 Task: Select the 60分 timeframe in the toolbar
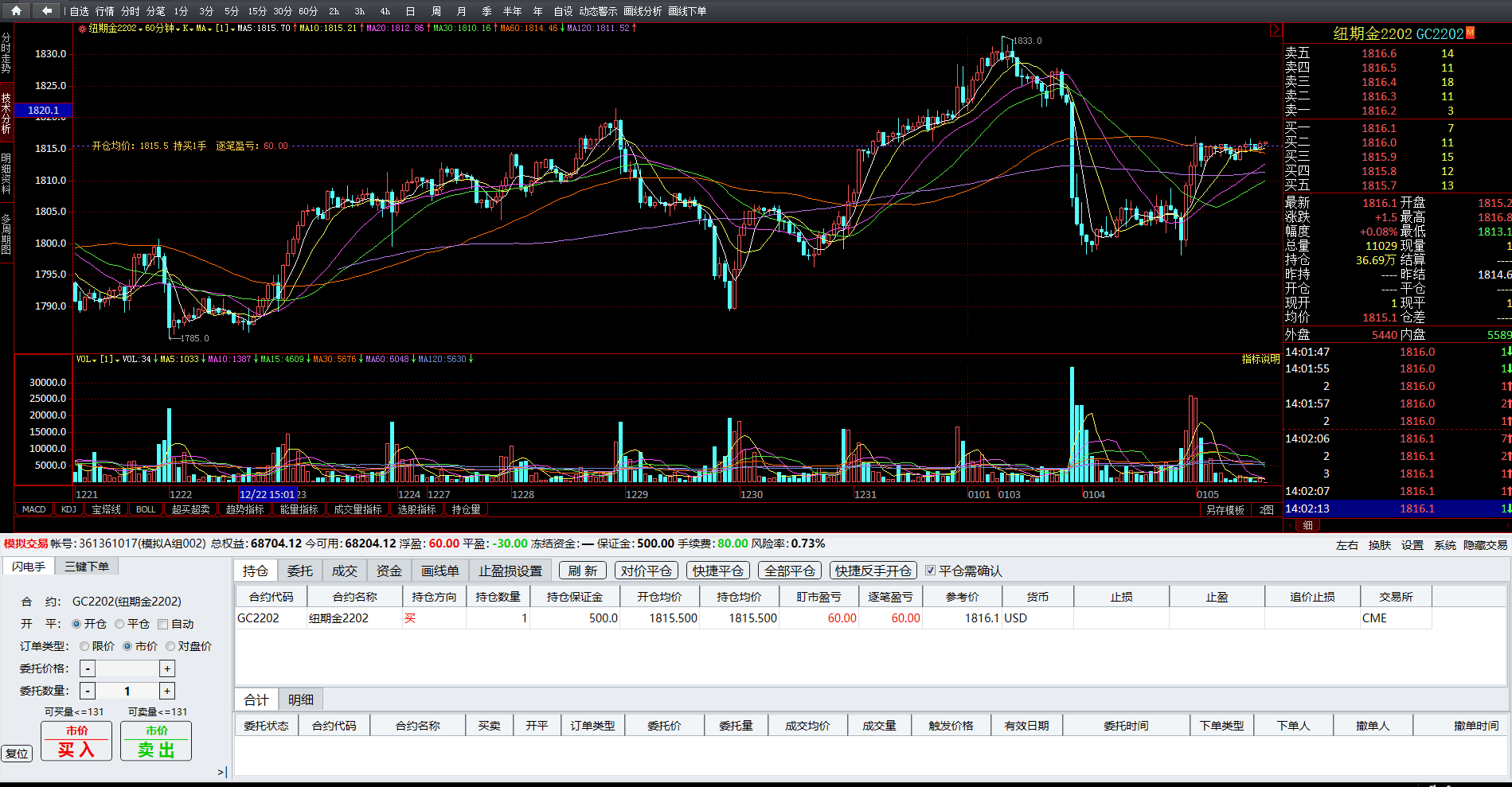click(308, 11)
